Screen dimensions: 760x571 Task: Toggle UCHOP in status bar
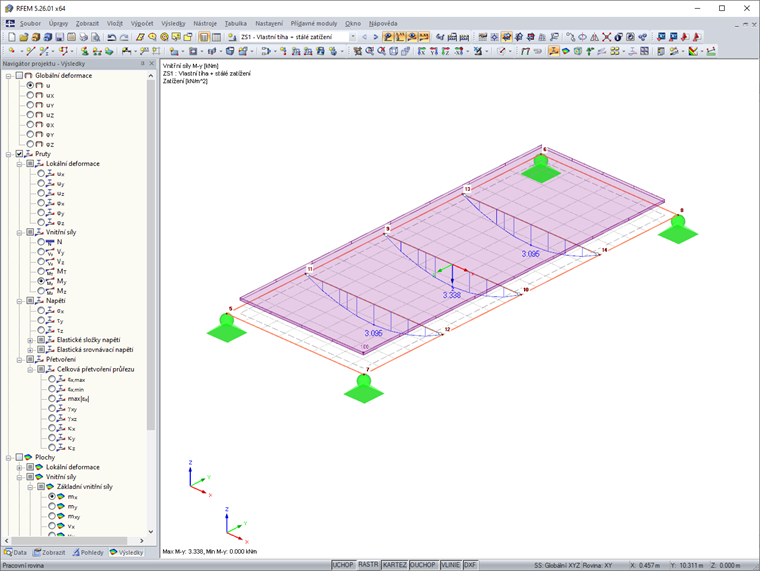coord(343,565)
